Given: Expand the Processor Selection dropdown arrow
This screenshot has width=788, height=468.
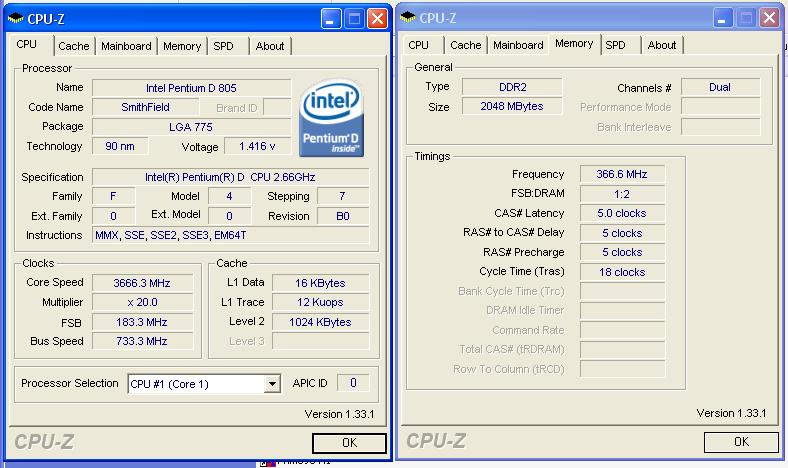Looking at the screenshot, I should (272, 384).
